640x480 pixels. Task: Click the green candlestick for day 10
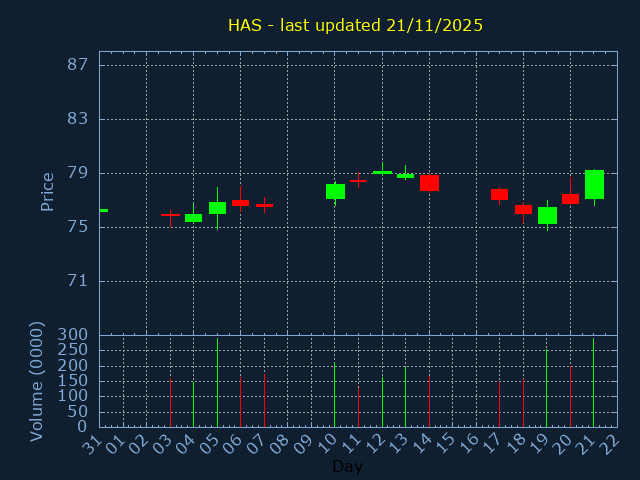pyautogui.click(x=335, y=191)
